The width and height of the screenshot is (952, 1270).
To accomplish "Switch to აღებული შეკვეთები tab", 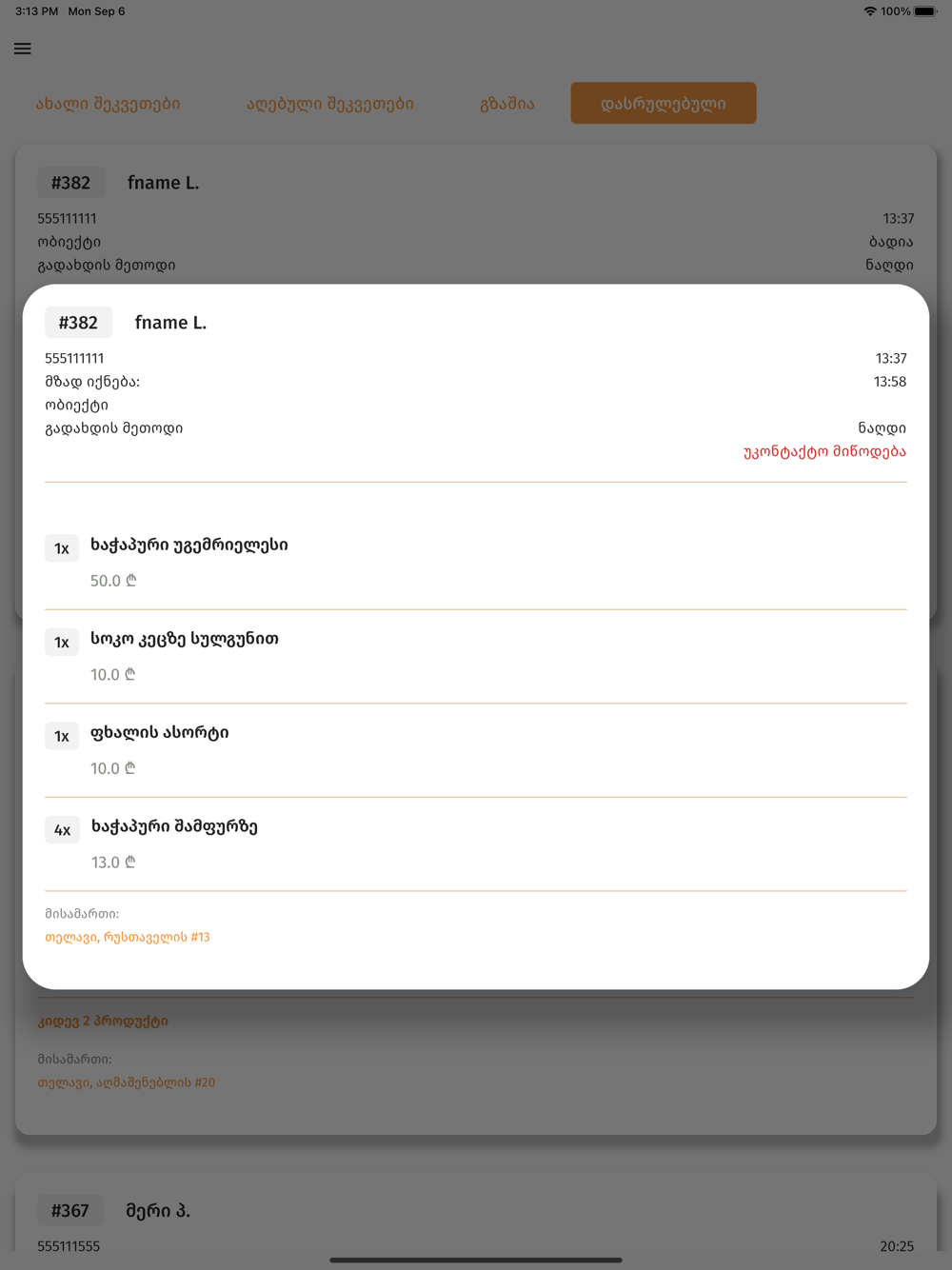I will tap(330, 104).
